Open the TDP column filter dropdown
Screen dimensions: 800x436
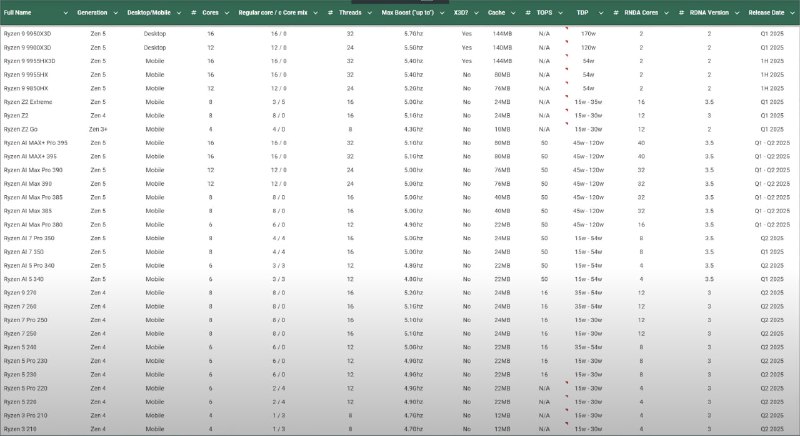pyautogui.click(x=601, y=13)
